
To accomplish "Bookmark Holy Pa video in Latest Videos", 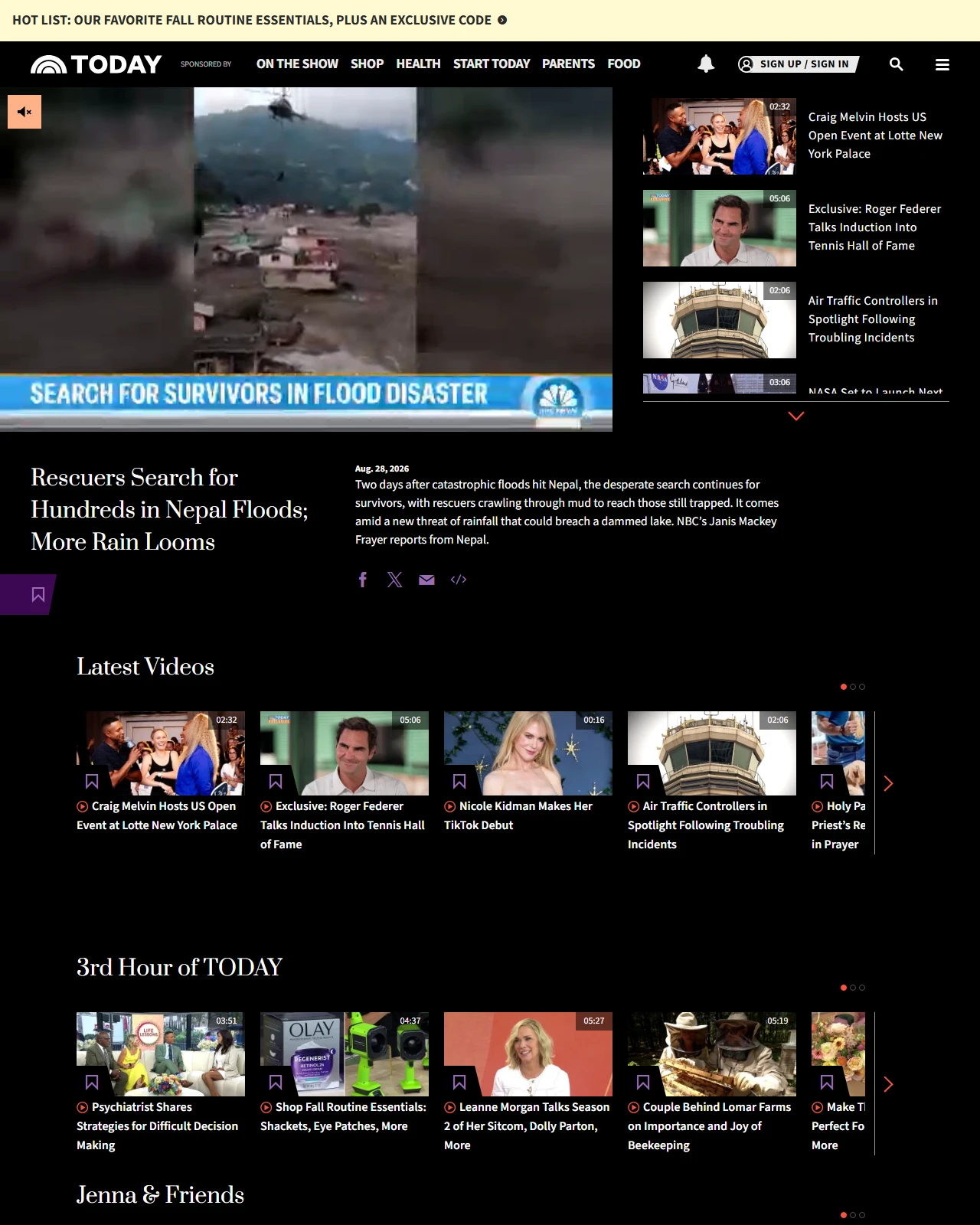I will point(827,782).
